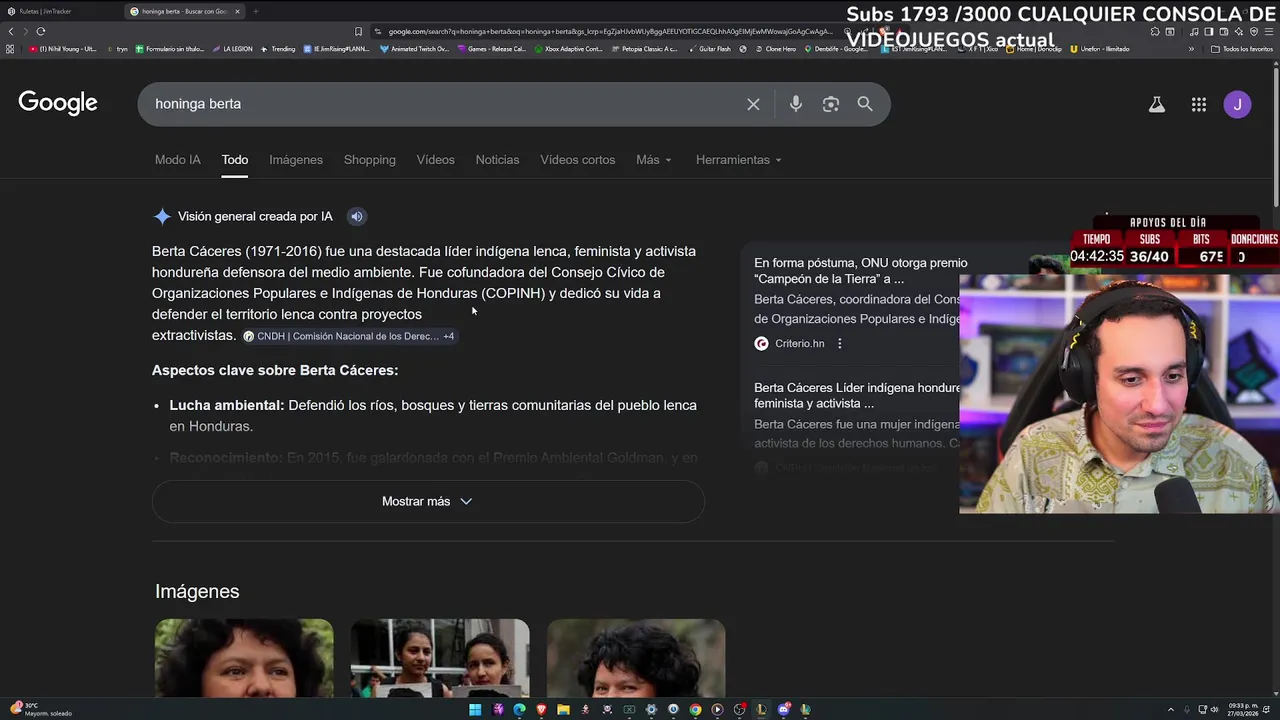The width and height of the screenshot is (1280, 720).
Task: Open the first Berta Cáceres image thumbnail
Action: (244, 658)
